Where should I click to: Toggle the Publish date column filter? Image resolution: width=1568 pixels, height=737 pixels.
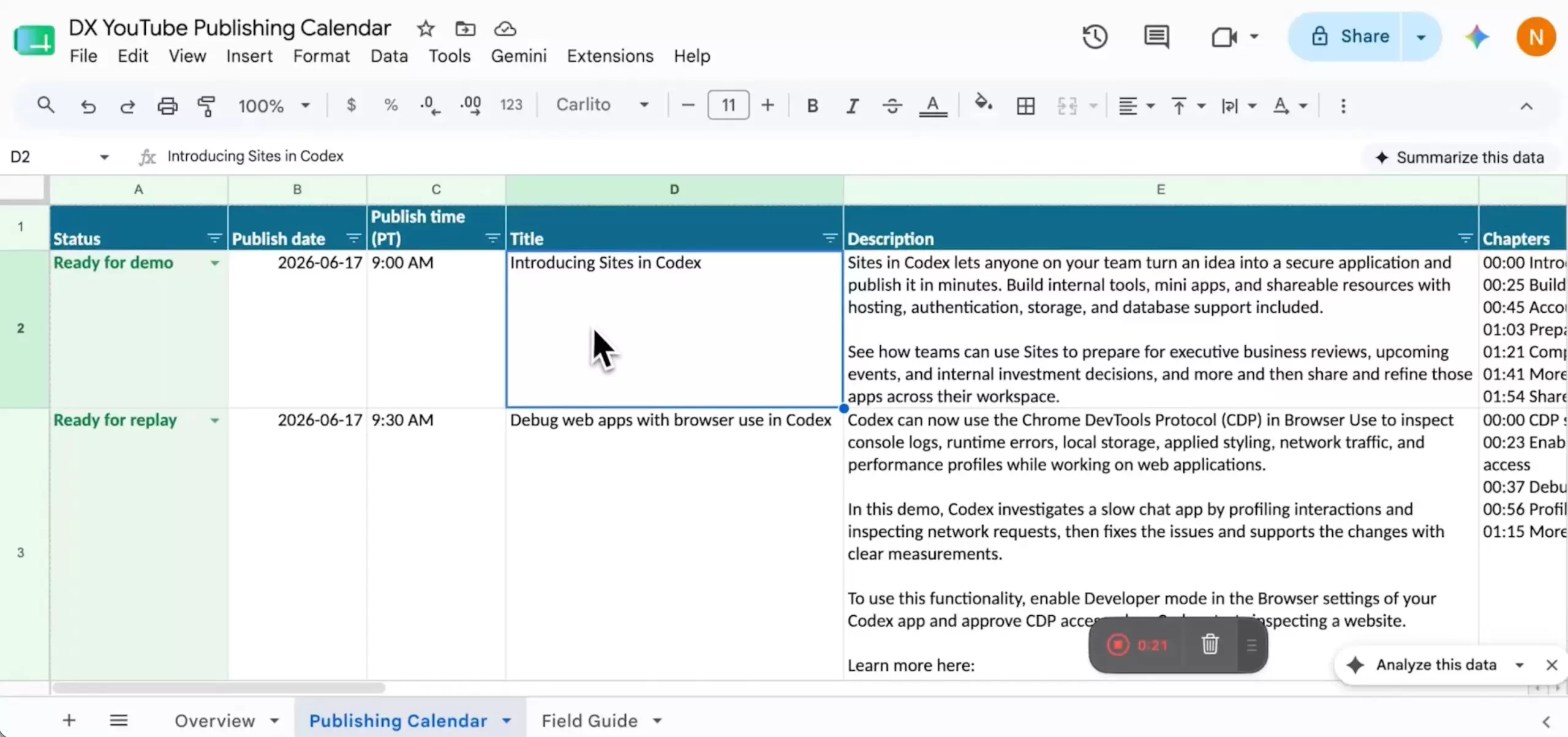click(x=353, y=238)
